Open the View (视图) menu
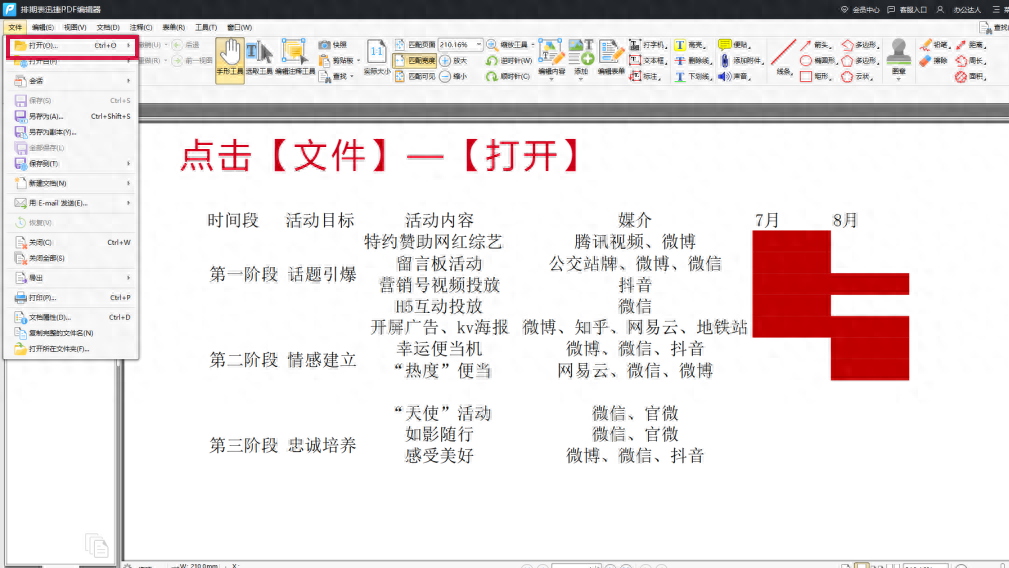This screenshot has width=1009, height=568. pos(75,28)
